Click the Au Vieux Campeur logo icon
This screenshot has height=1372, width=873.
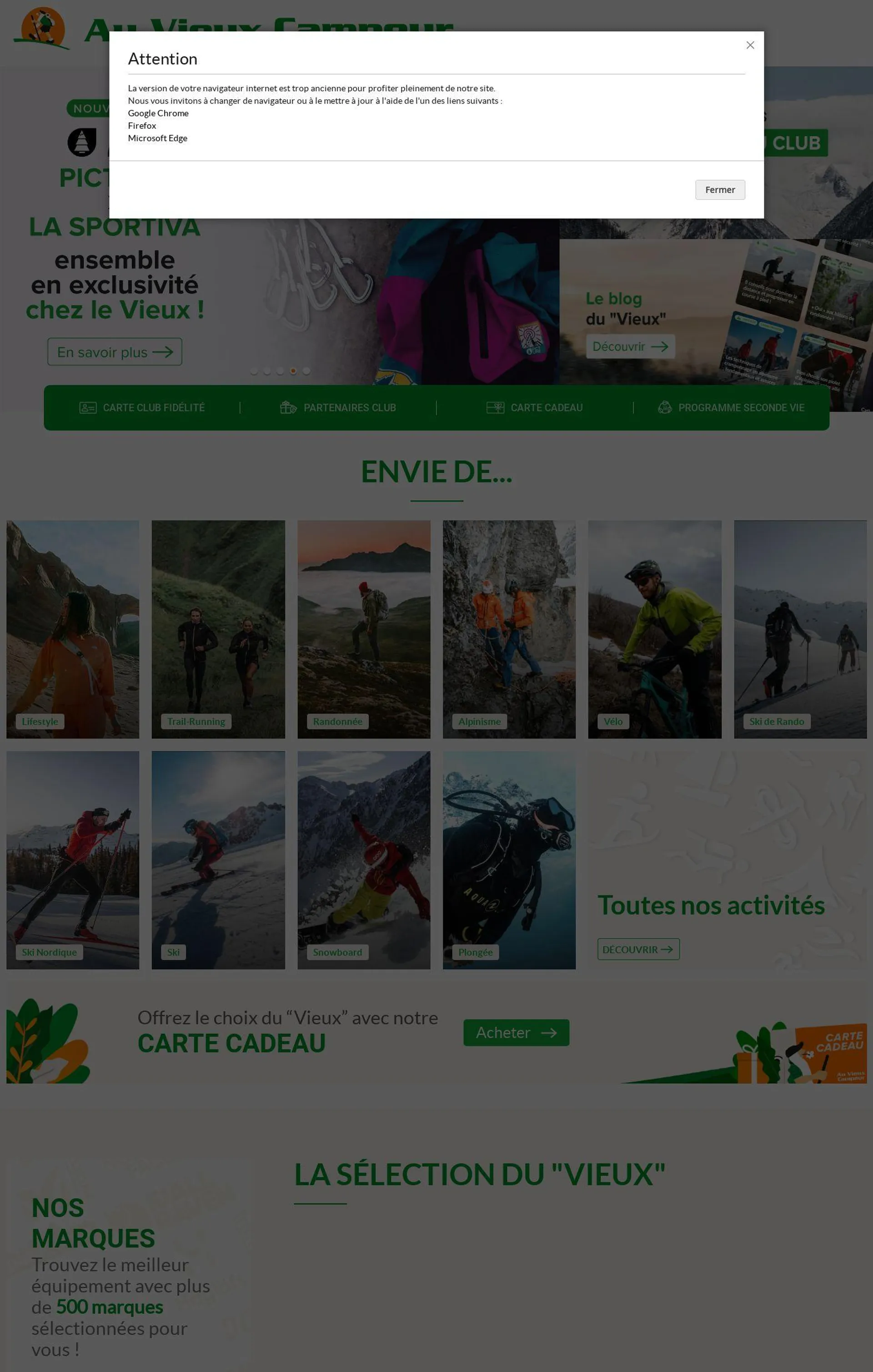(x=41, y=28)
